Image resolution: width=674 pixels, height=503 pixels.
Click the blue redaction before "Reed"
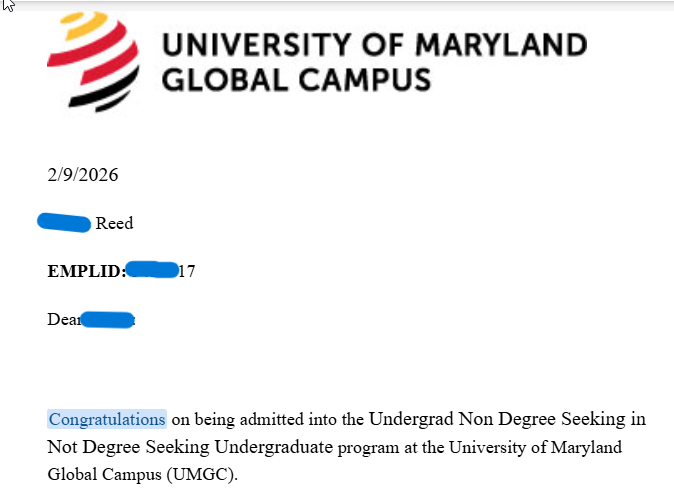tap(65, 222)
